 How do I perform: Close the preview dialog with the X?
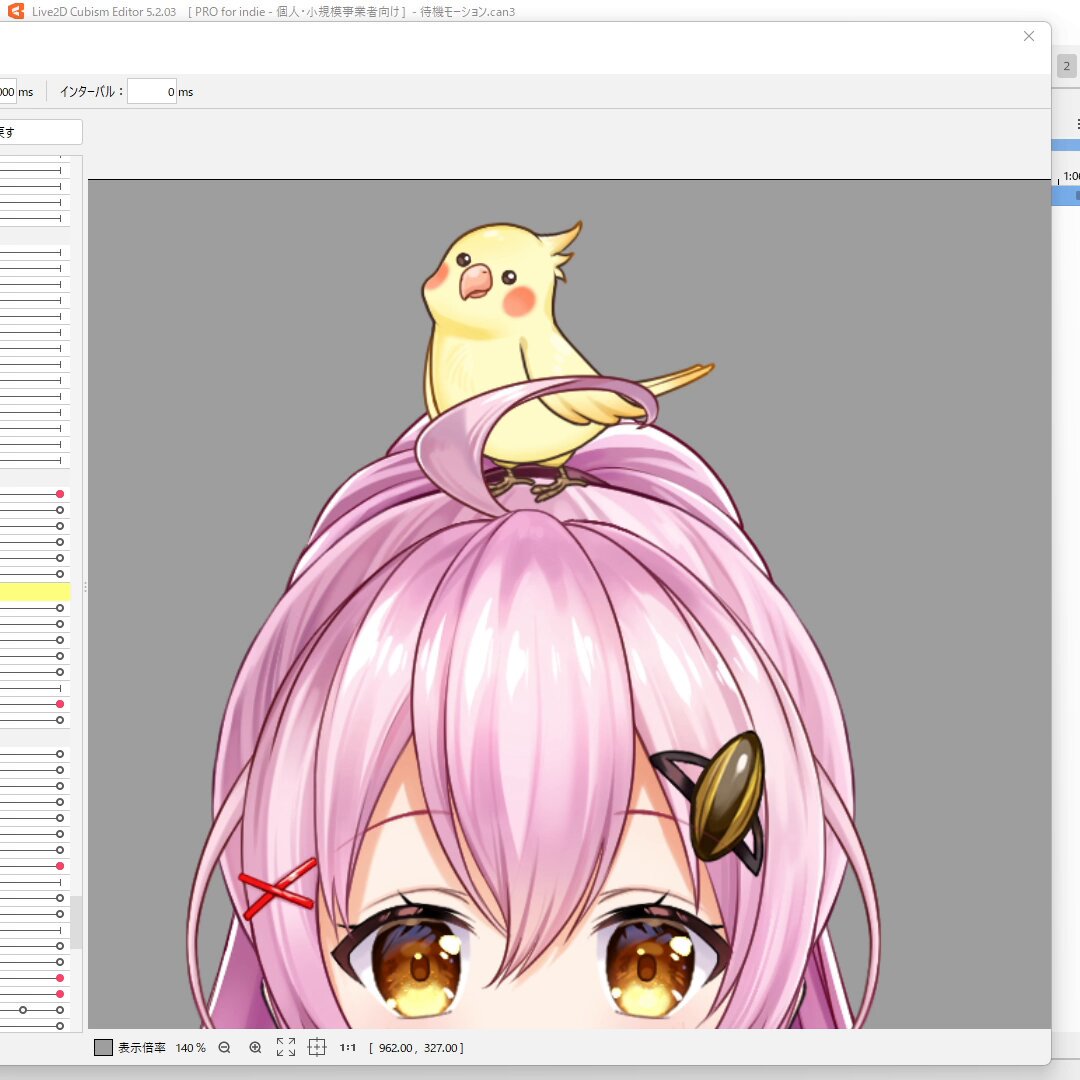tap(1029, 36)
